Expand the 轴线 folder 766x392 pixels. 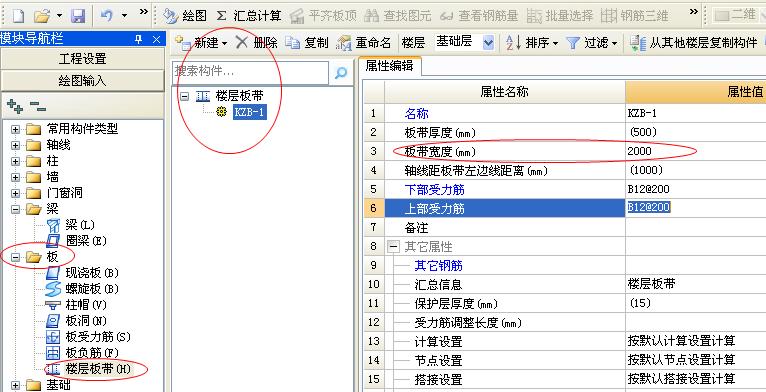point(16,146)
